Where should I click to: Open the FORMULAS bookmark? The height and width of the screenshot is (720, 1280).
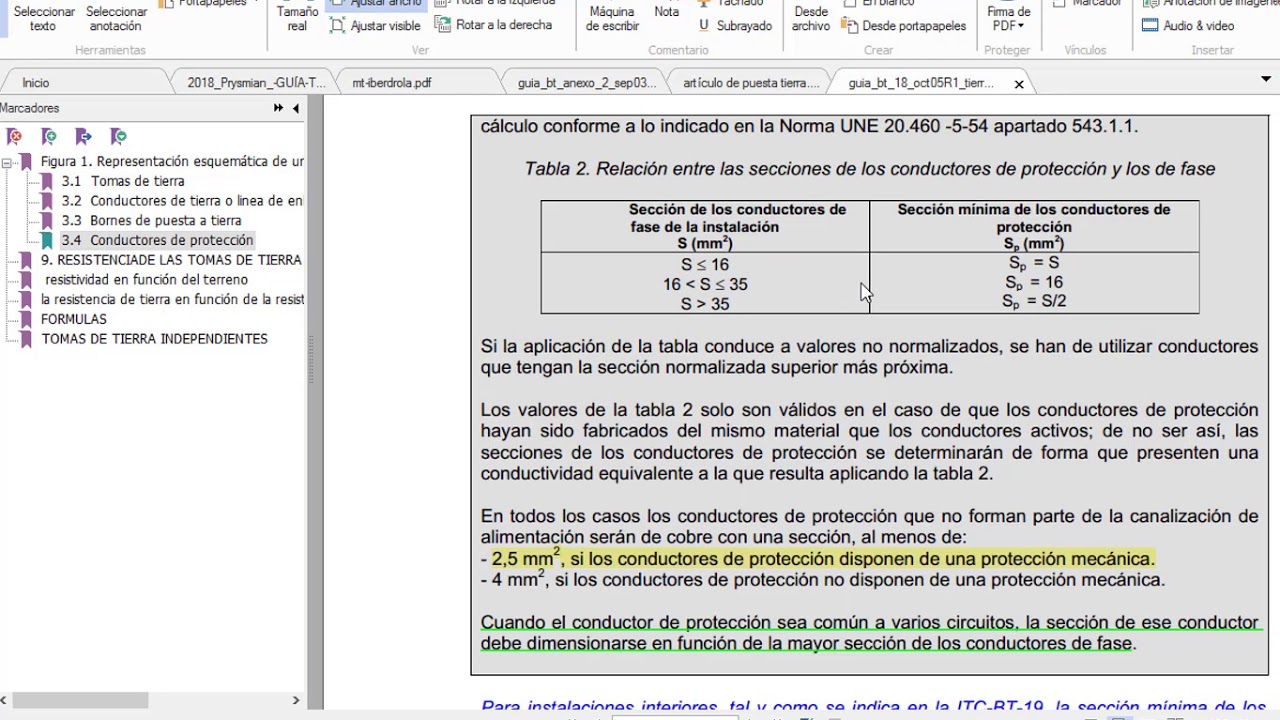[x=73, y=319]
